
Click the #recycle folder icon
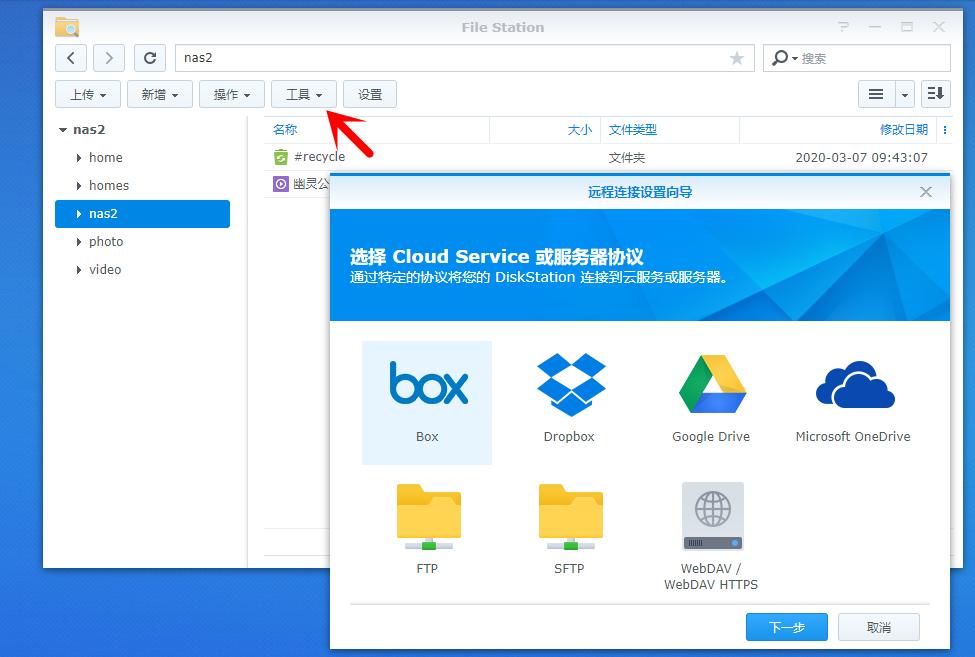[281, 157]
